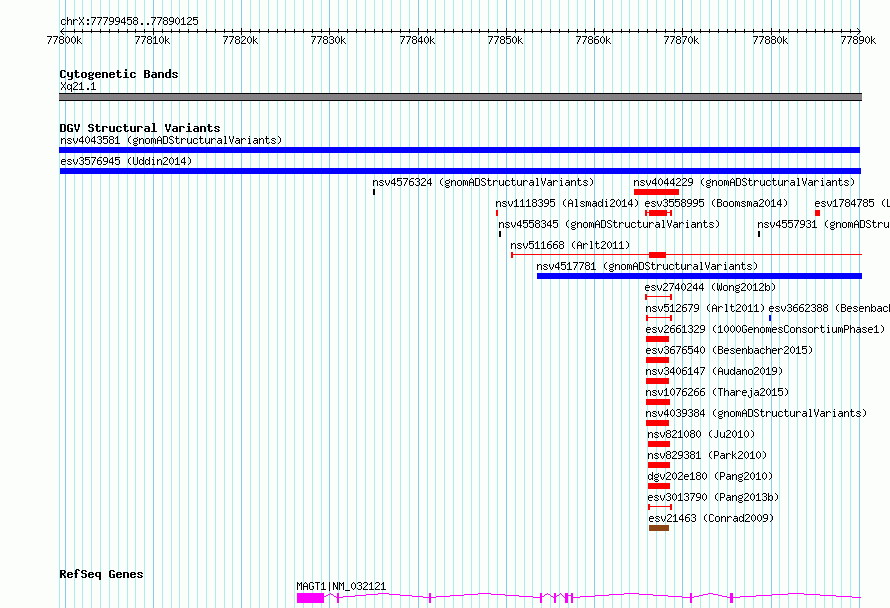
Task: Click the Xq21.1 band label
Action: [78, 86]
